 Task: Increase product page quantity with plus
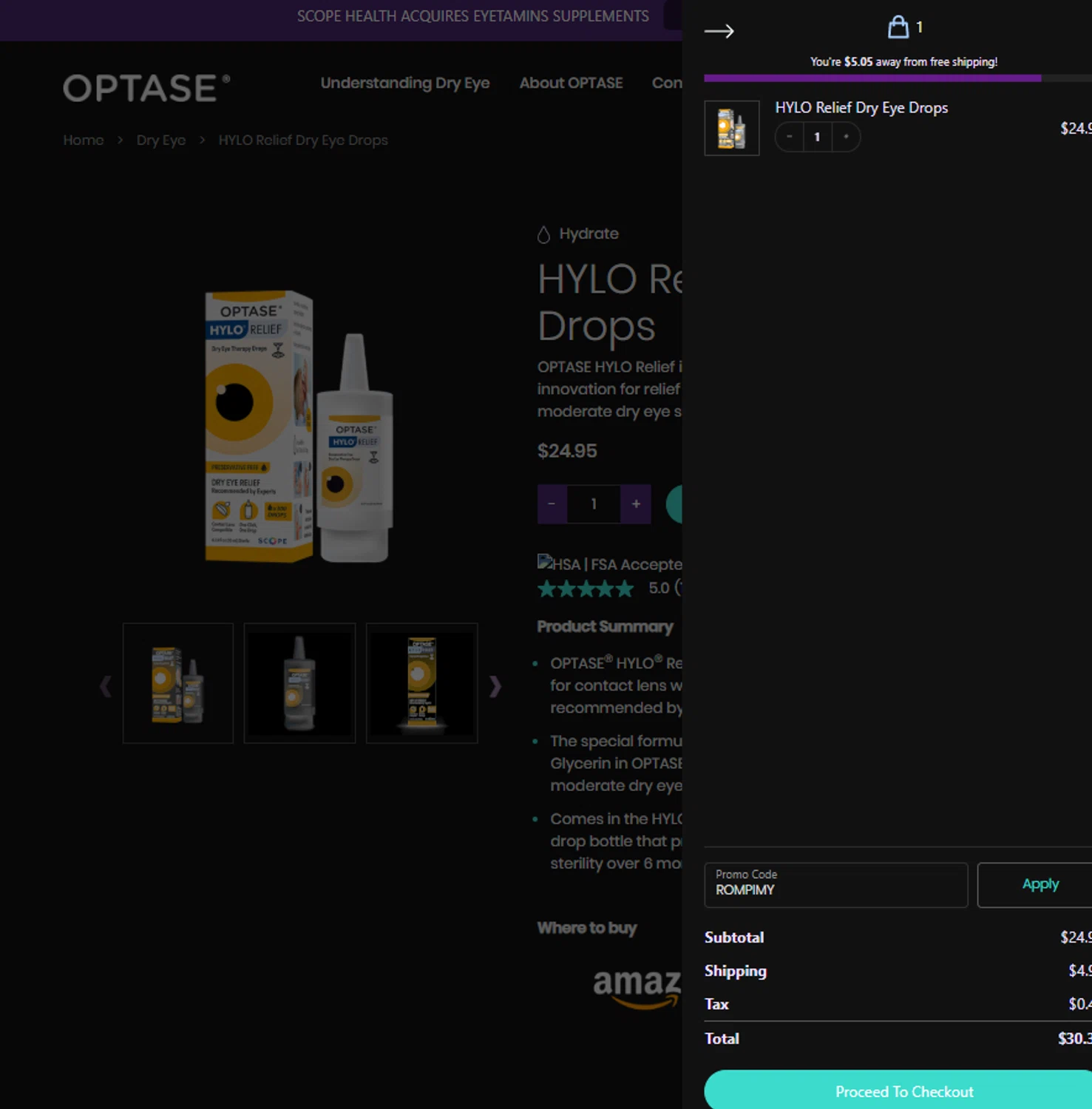636,504
